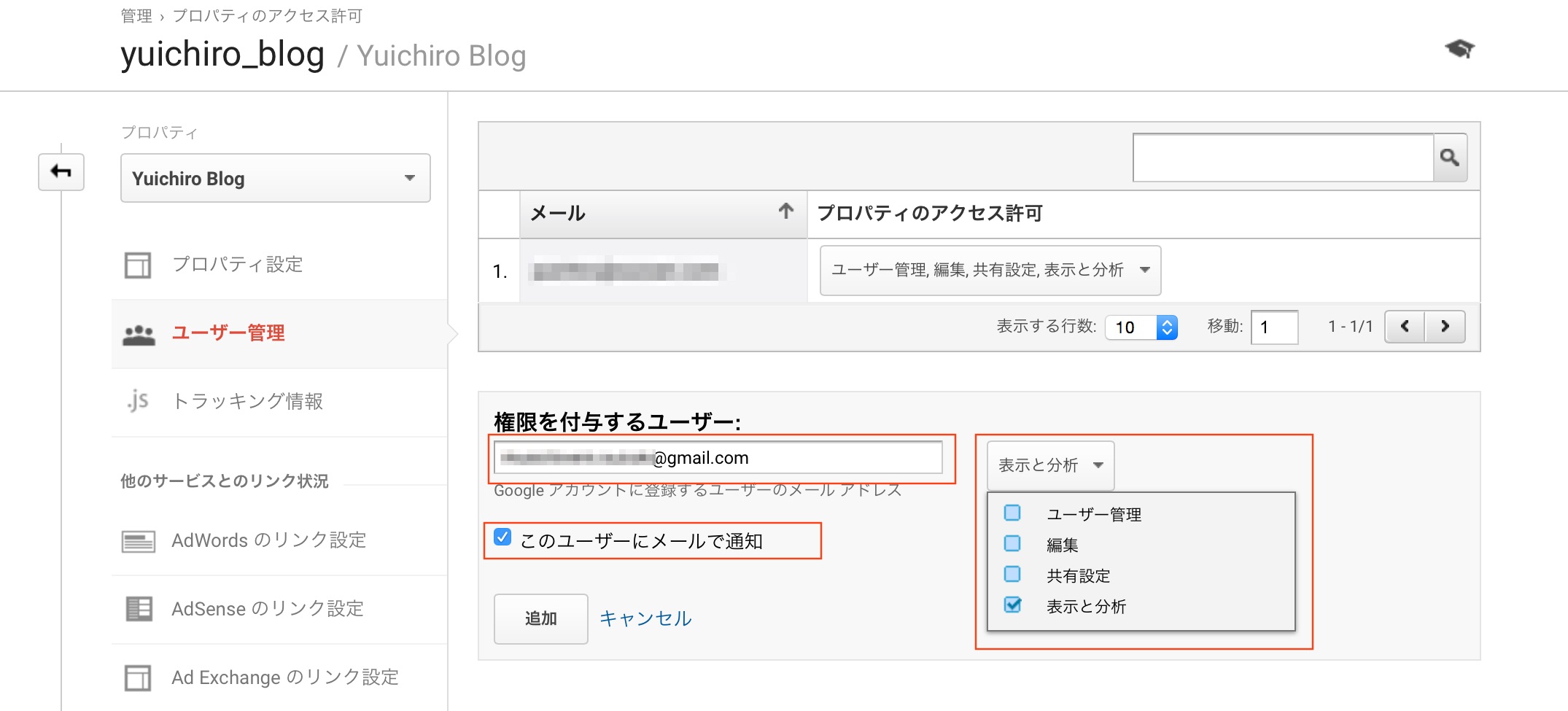The height and width of the screenshot is (711, 1568).
Task: Click the プロパティ設定 layout icon
Action: (138, 265)
